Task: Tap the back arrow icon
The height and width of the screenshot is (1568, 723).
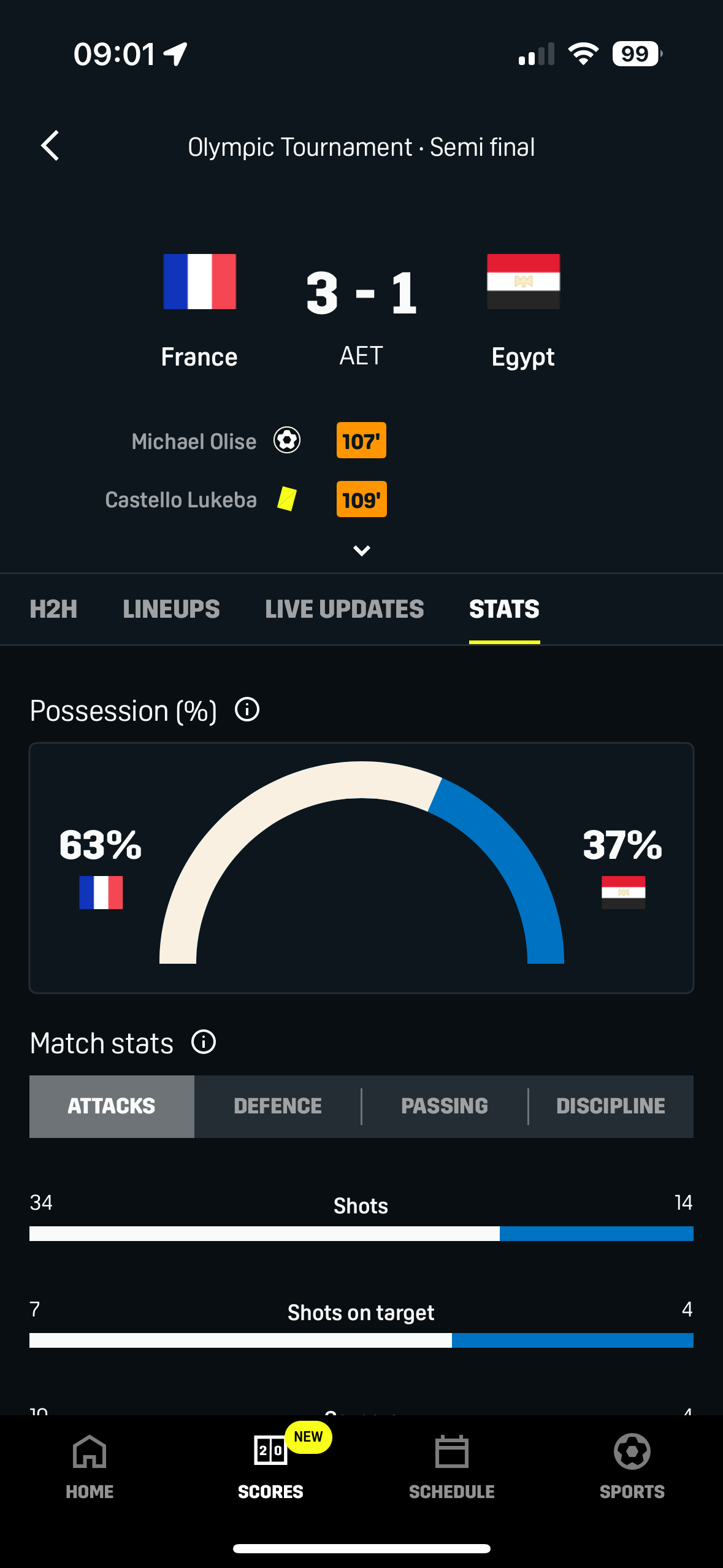Action: click(50, 146)
